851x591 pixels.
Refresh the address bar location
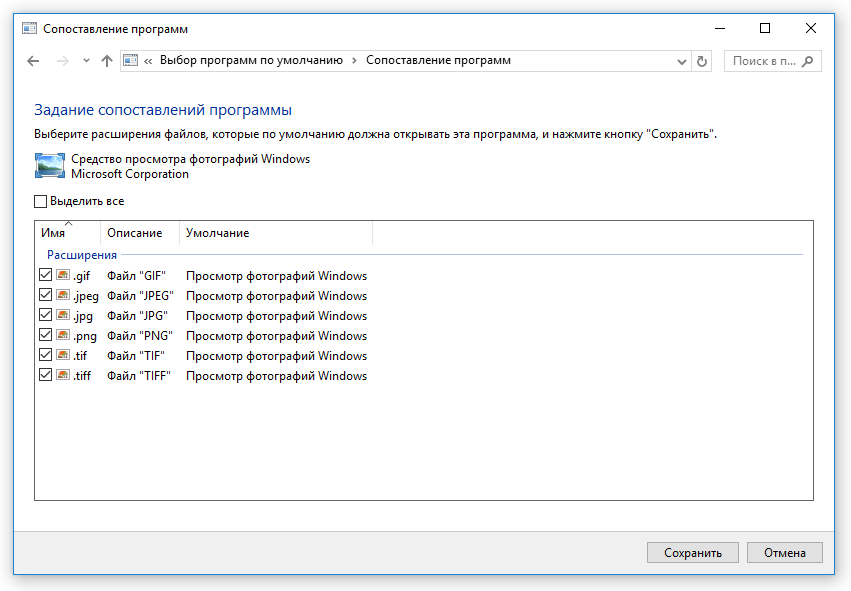tap(702, 61)
